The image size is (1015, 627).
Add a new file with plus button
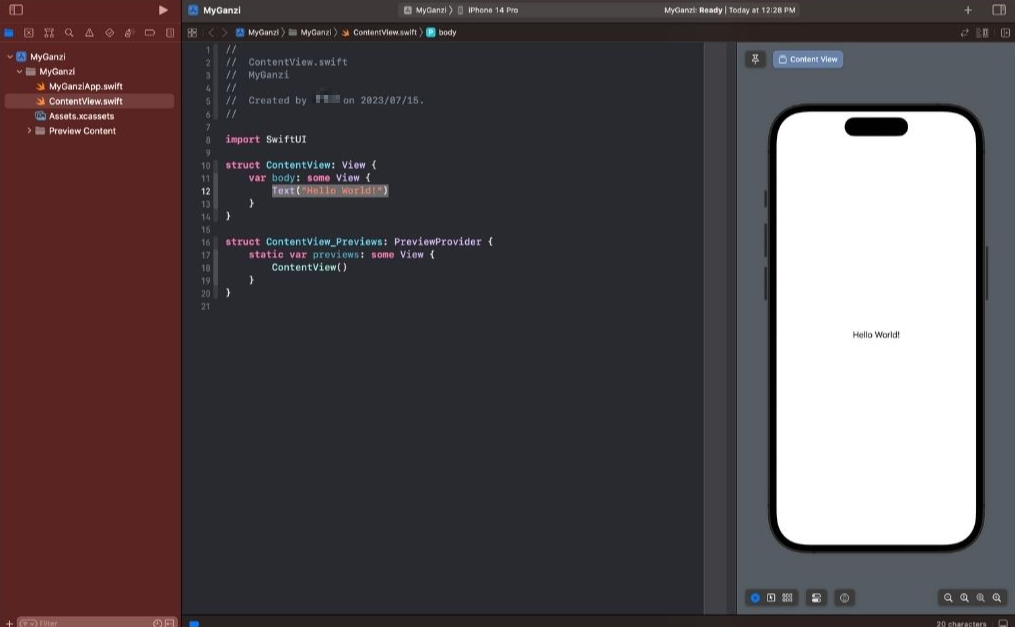(x=9, y=623)
